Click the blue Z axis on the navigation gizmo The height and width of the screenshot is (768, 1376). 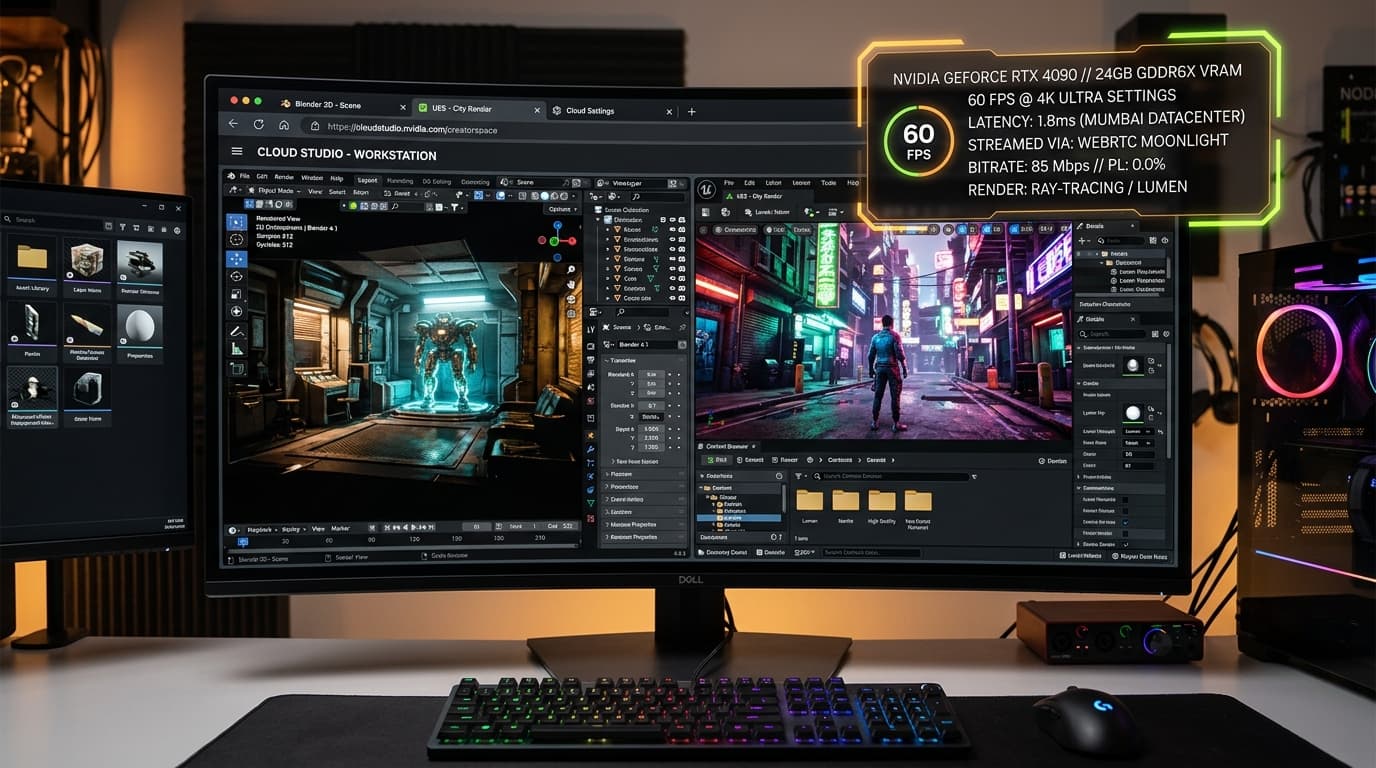(557, 225)
